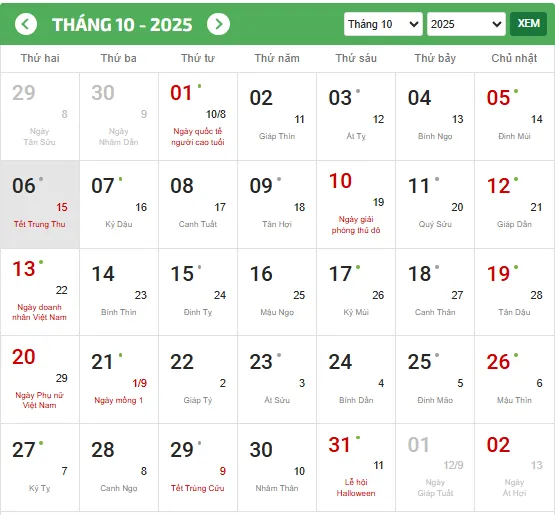Select October 07 Kỷ Dậu
This screenshot has height=515, width=555.
tap(119, 205)
